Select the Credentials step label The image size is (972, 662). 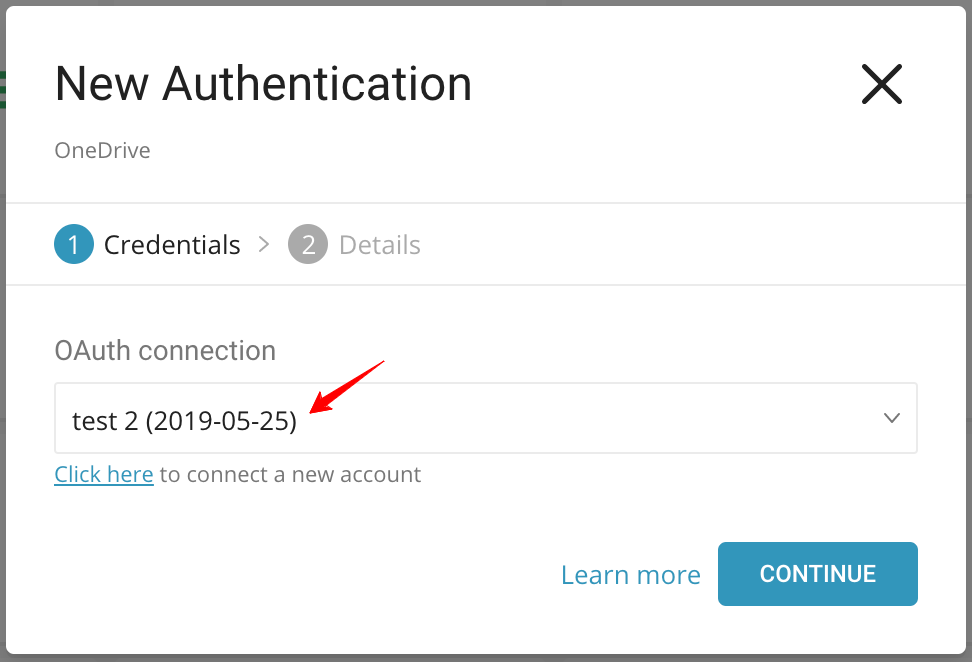click(172, 245)
